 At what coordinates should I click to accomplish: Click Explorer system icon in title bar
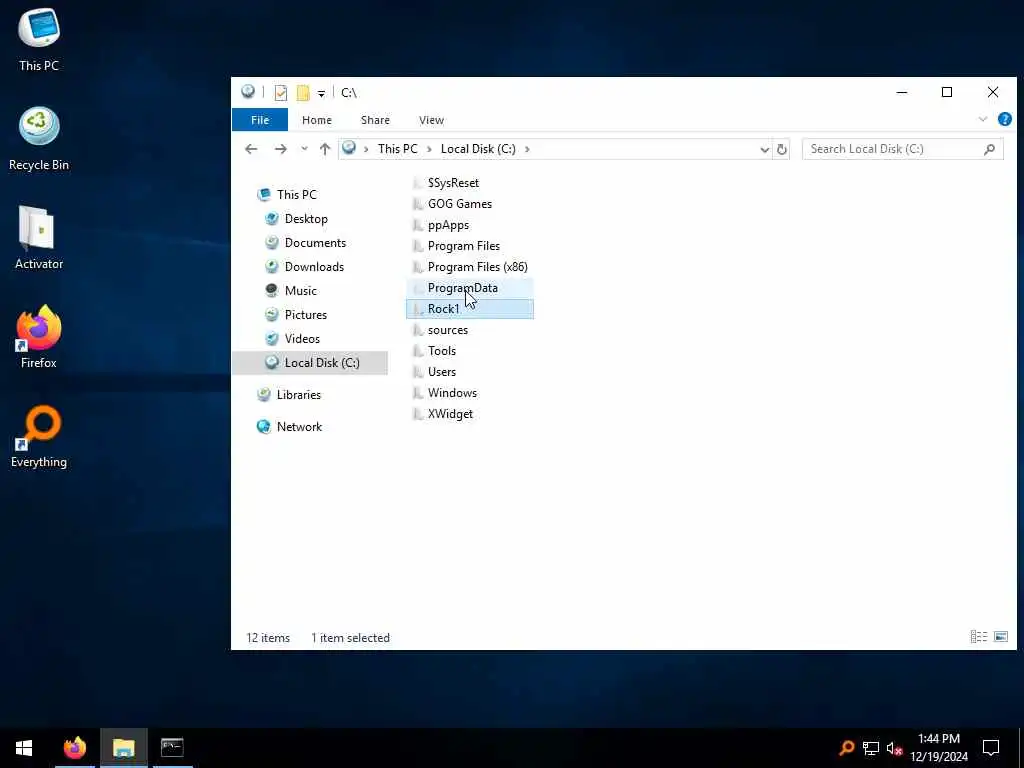pos(248,92)
